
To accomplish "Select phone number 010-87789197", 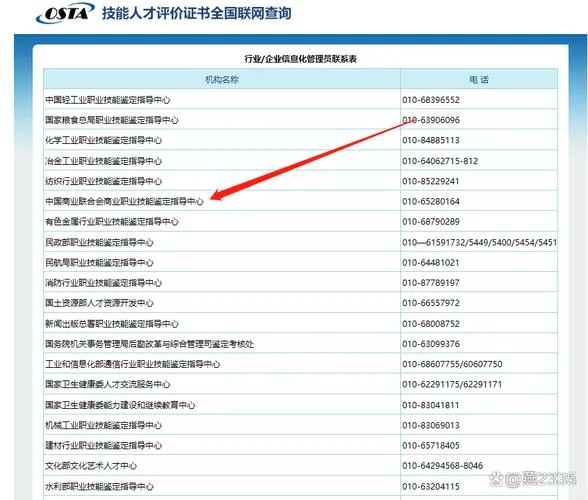I will point(431,283).
